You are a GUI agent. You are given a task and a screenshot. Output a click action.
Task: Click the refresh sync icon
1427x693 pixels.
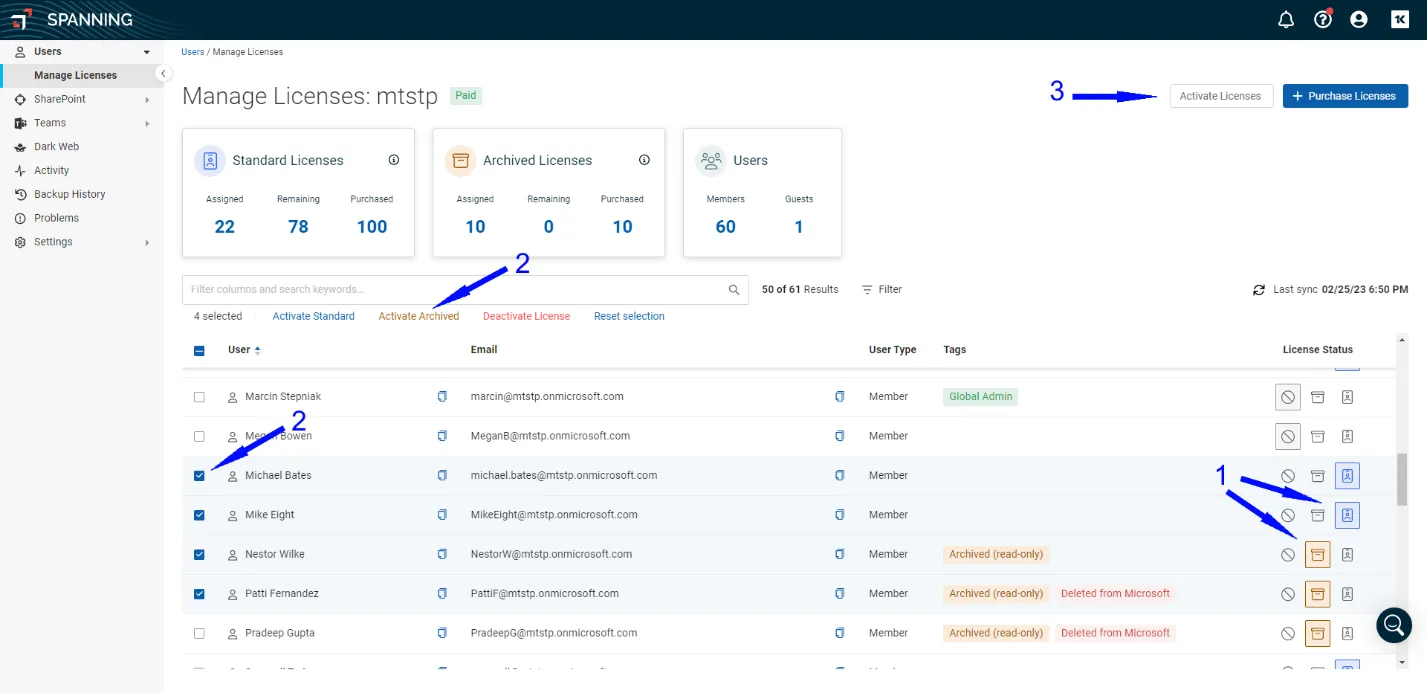tap(1259, 290)
